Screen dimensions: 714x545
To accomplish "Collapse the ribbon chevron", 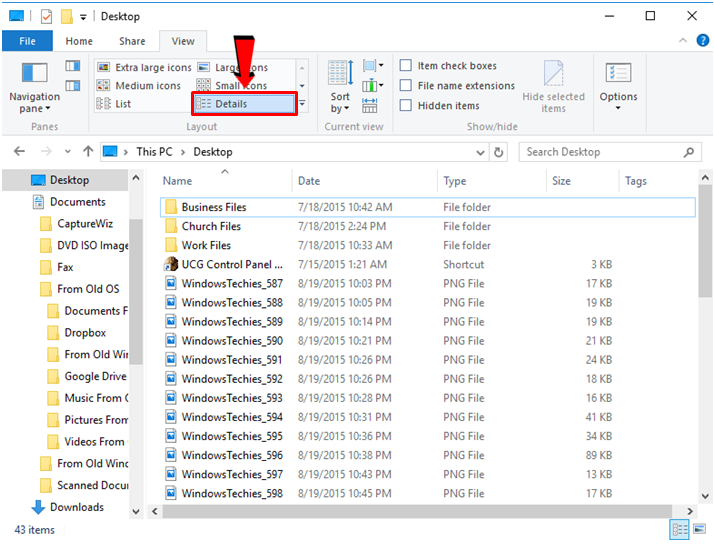I will point(683,41).
